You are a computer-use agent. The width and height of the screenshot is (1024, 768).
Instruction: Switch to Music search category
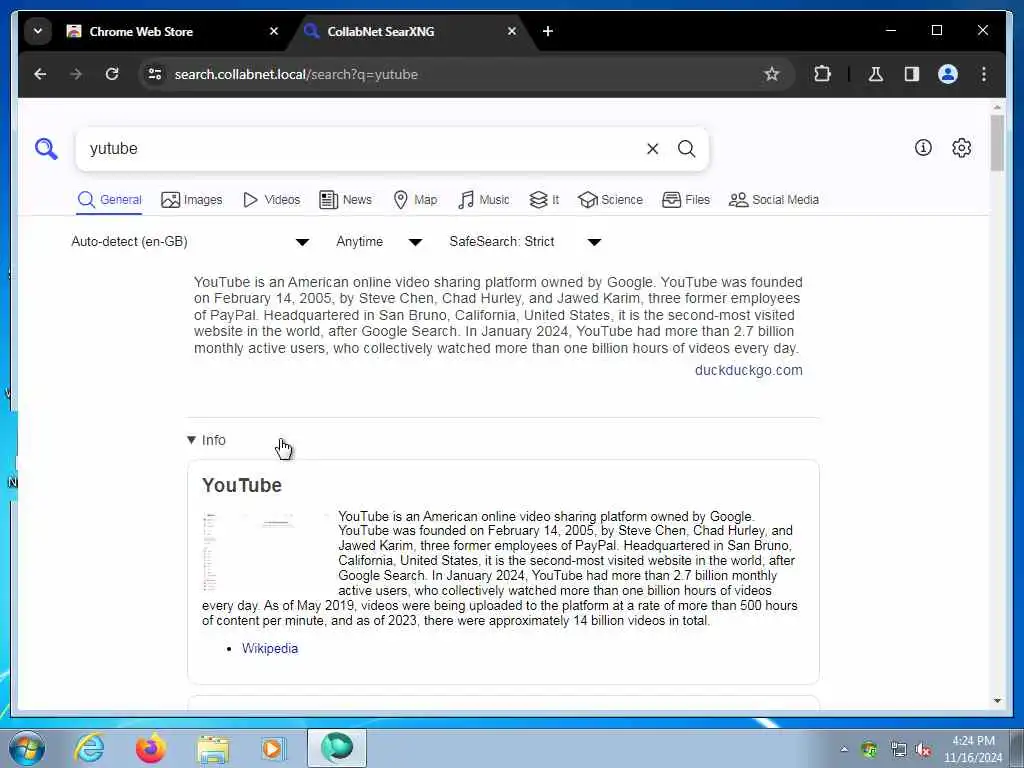tap(483, 200)
